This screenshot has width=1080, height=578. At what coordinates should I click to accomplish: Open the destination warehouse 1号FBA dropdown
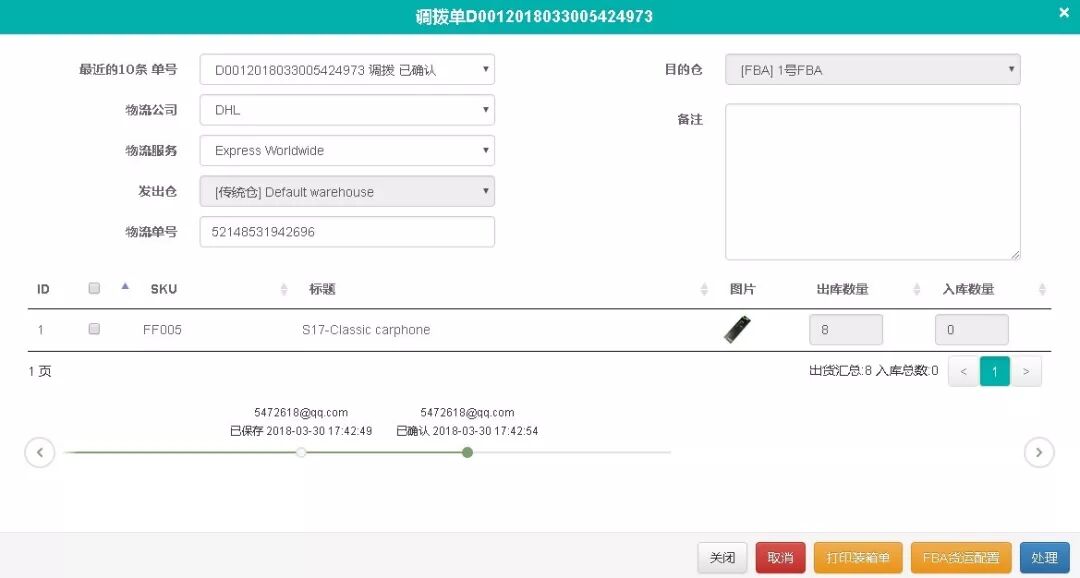[x=873, y=70]
